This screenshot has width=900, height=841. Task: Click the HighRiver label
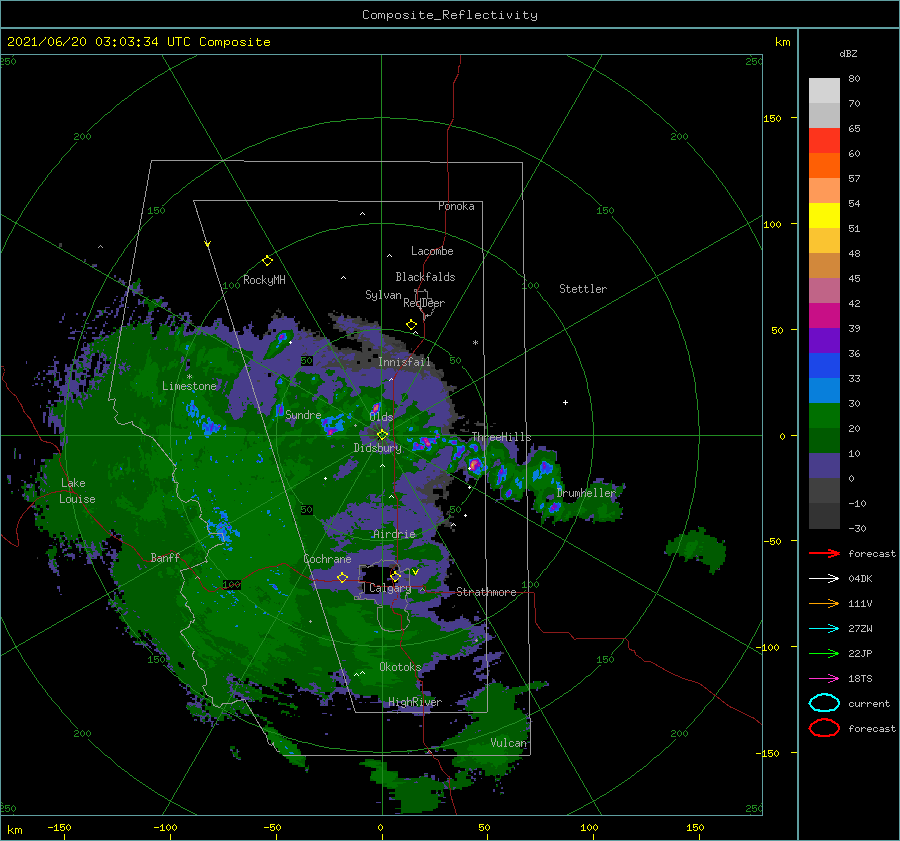point(415,702)
